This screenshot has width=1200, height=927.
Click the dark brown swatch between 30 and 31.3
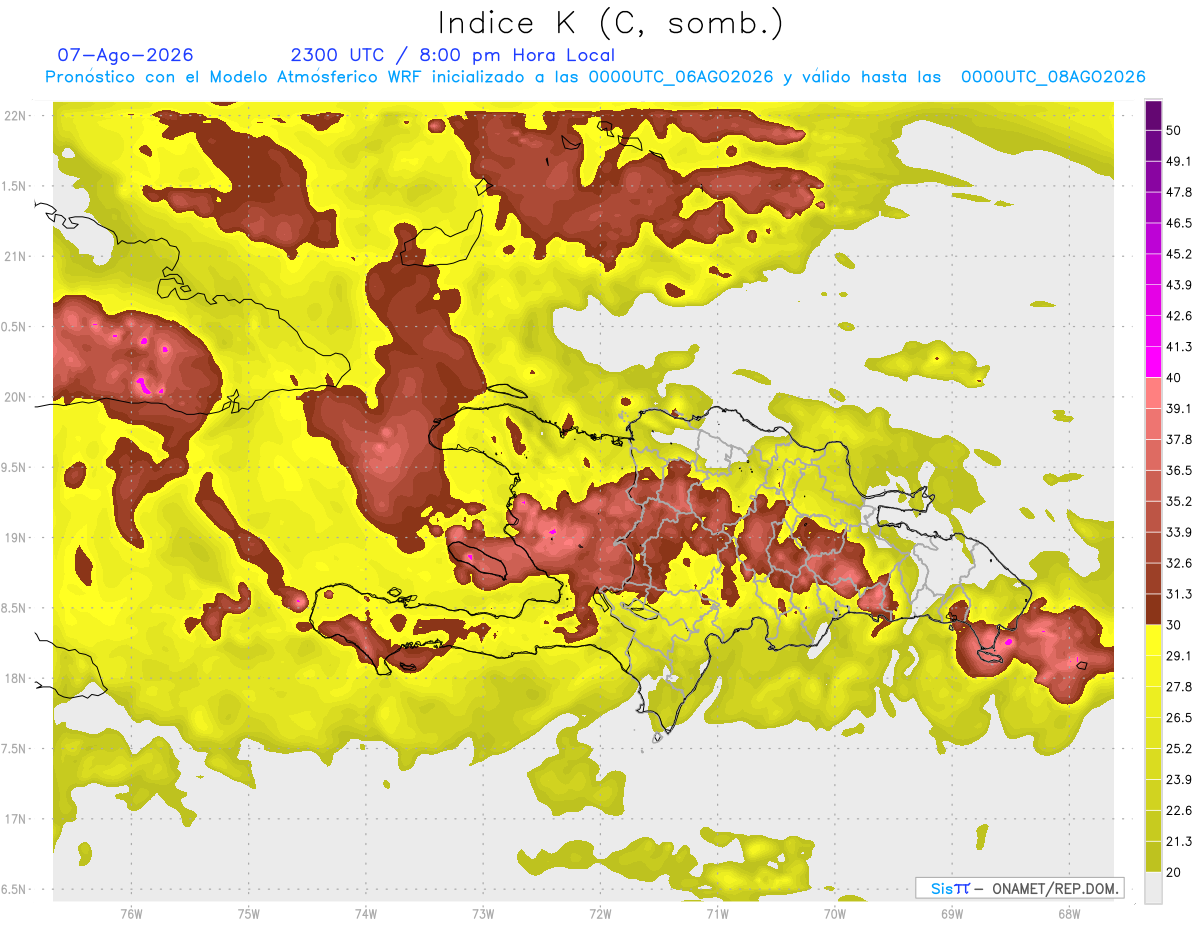tap(1153, 609)
